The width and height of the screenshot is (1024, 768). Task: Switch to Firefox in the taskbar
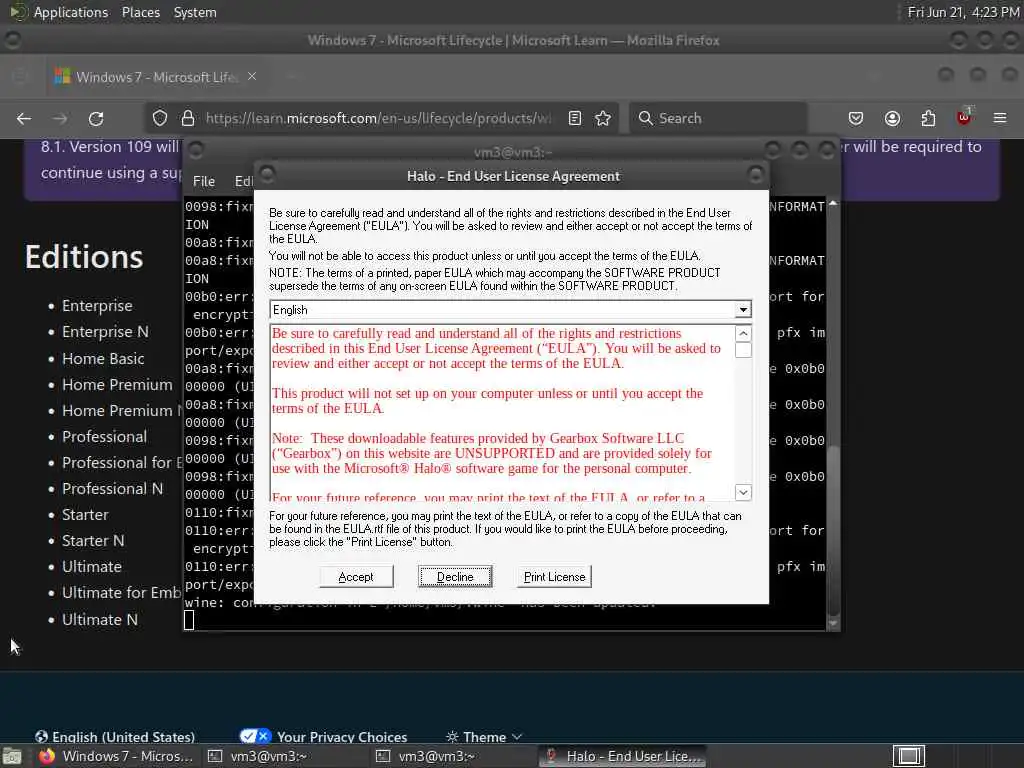(x=116, y=756)
